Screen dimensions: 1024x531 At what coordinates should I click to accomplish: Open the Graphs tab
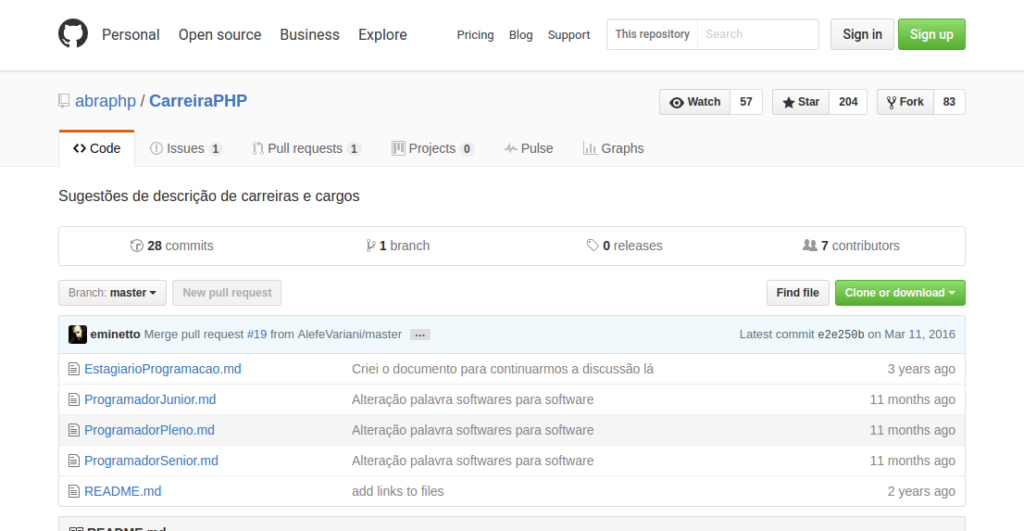click(x=613, y=148)
